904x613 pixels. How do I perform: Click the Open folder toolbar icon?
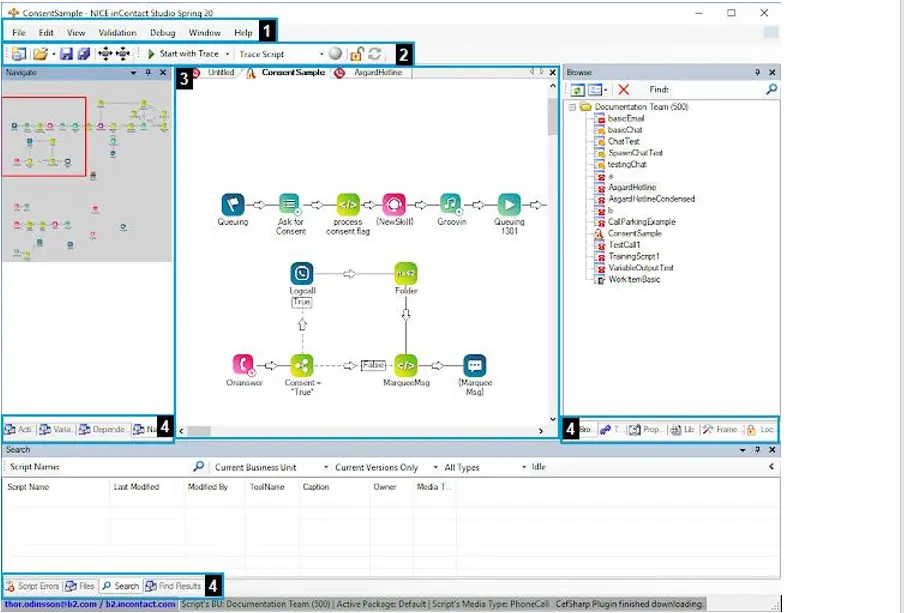[40, 54]
